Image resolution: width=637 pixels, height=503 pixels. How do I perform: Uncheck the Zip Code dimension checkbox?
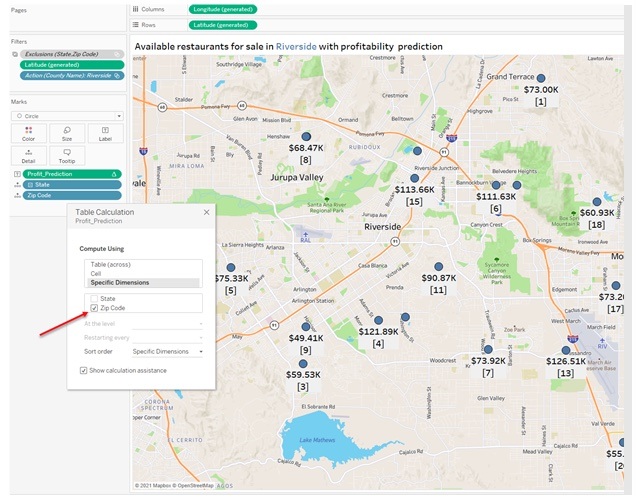click(94, 308)
